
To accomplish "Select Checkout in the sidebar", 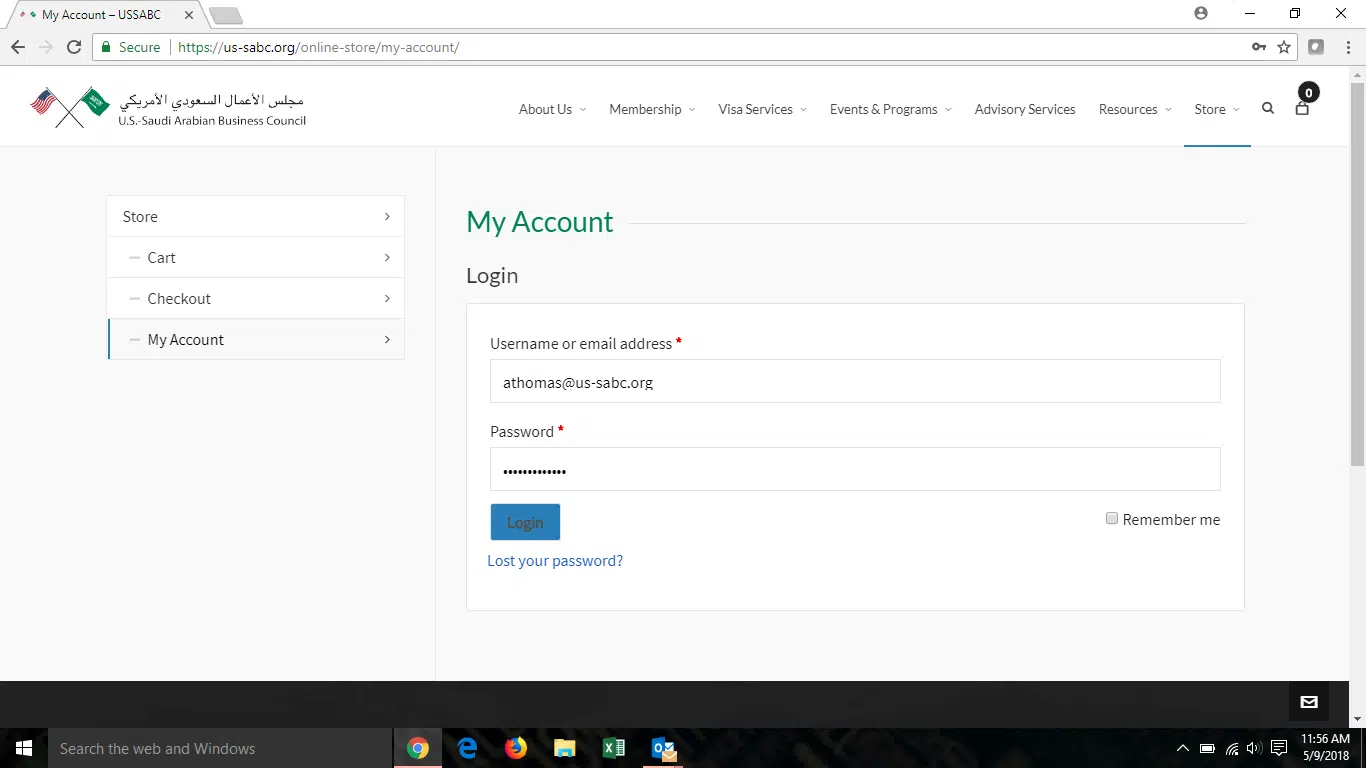I will pos(179,299).
